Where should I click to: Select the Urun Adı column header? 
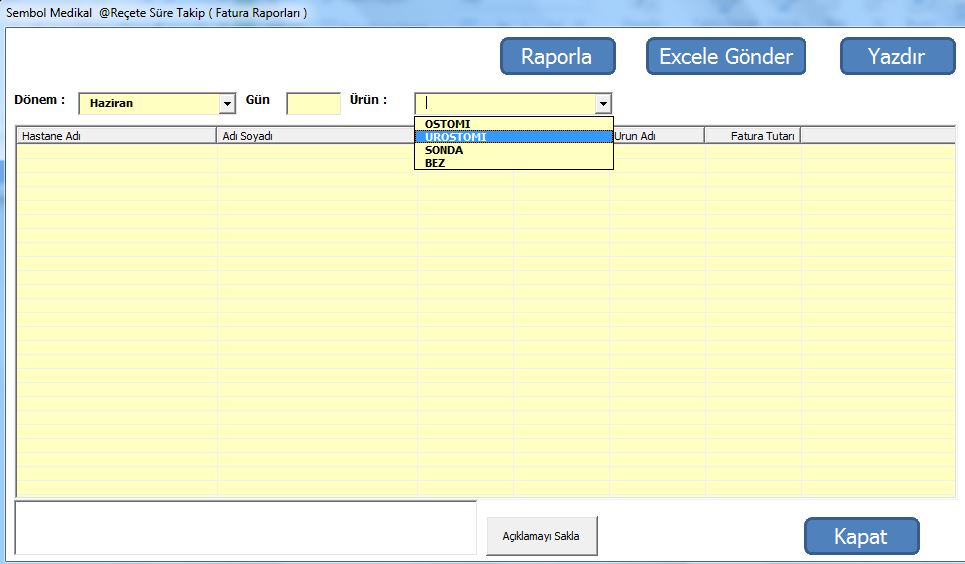point(658,136)
